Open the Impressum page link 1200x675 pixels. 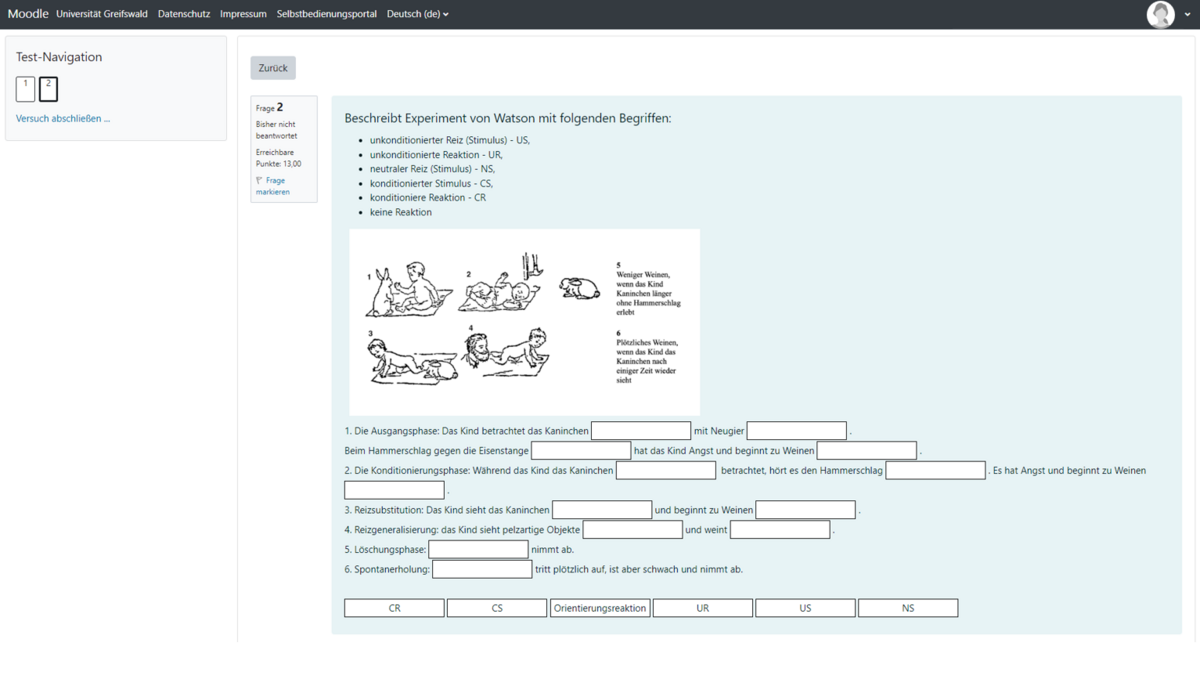point(243,14)
